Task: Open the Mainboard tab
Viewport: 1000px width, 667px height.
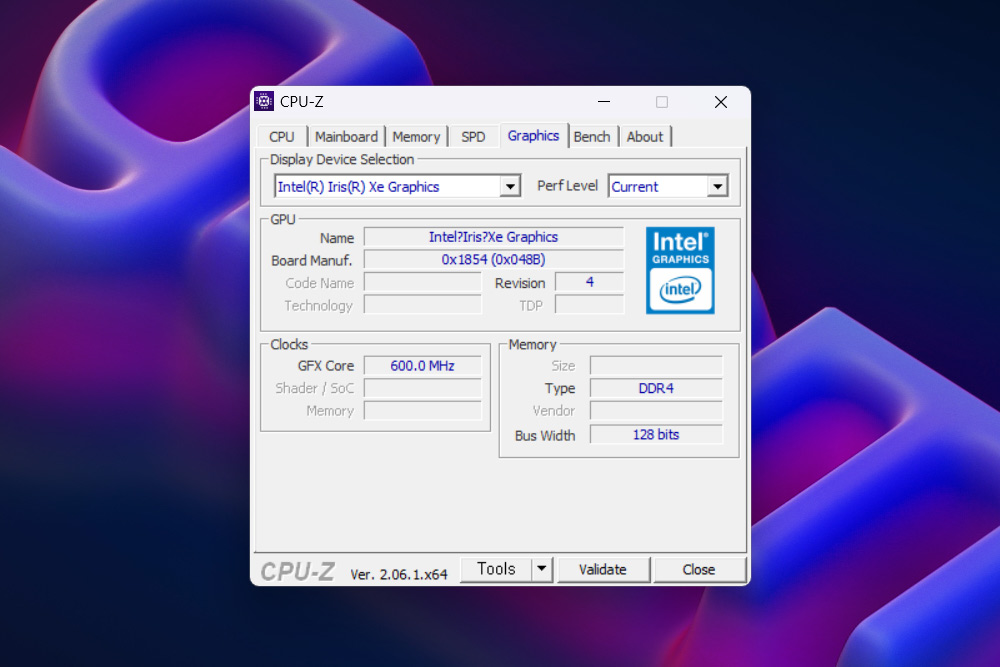Action: pos(346,136)
